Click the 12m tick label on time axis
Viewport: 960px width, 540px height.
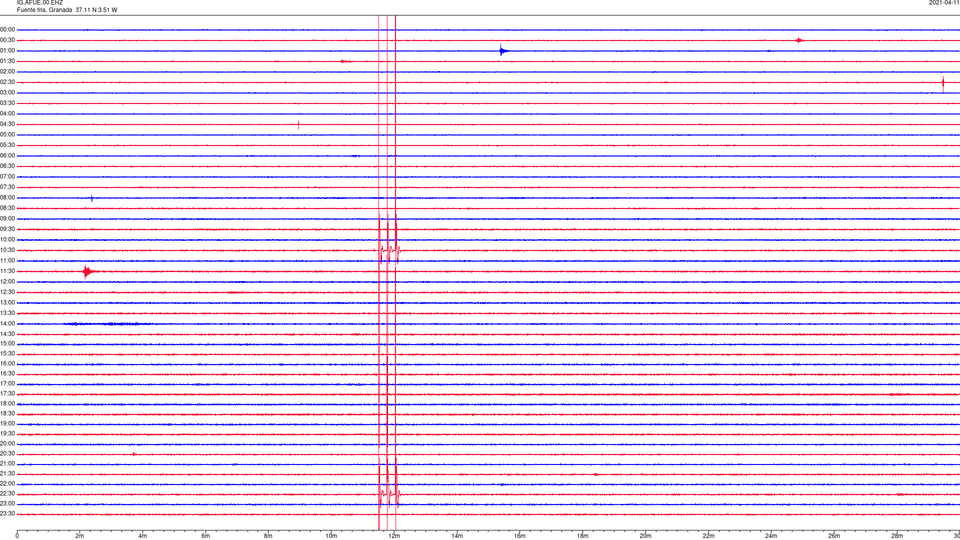point(394,536)
